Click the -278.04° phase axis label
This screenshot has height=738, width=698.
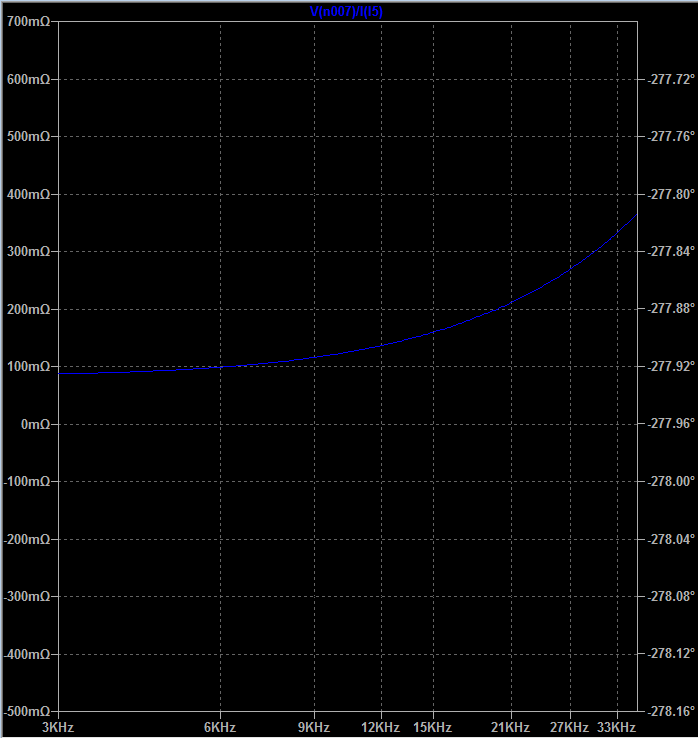(671, 539)
